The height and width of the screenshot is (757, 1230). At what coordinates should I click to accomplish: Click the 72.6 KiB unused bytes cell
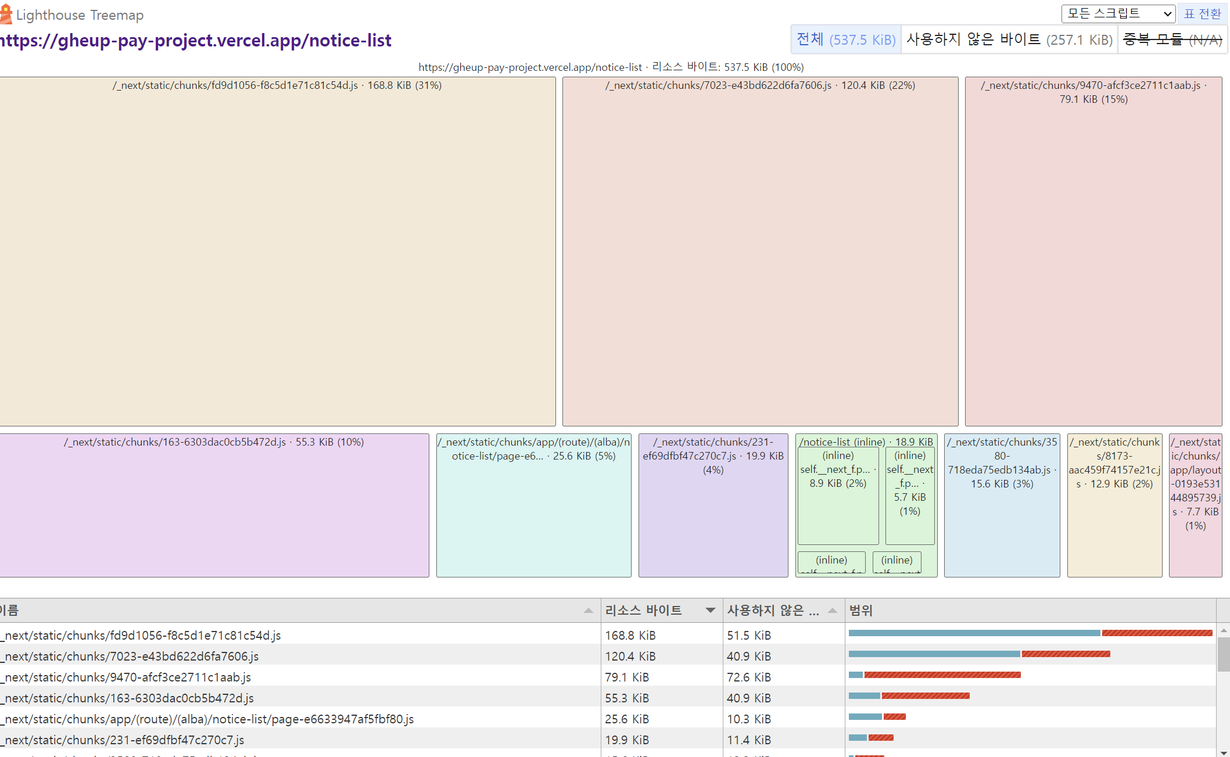783,677
